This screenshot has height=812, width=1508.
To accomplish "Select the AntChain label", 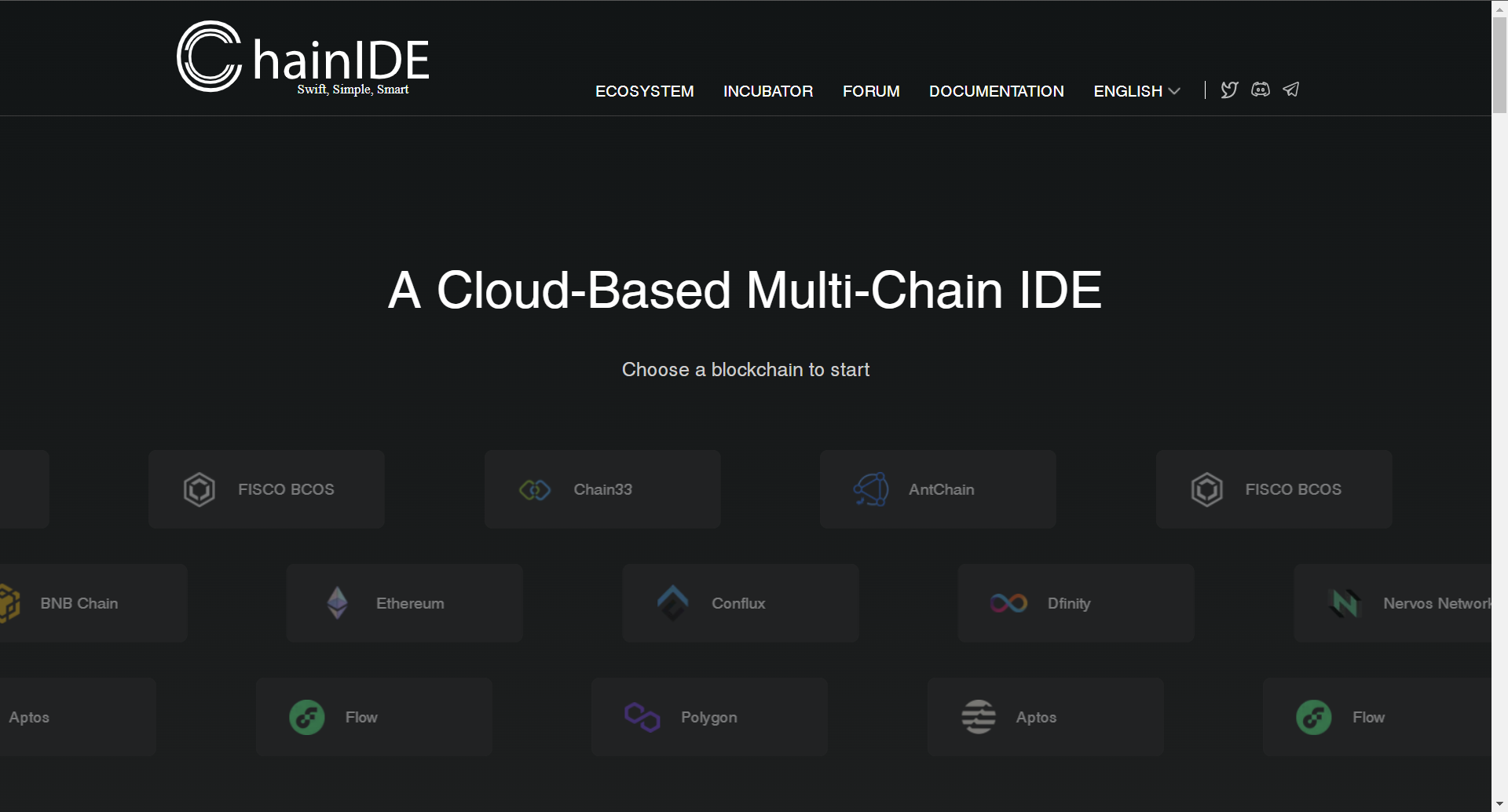I will click(x=942, y=489).
